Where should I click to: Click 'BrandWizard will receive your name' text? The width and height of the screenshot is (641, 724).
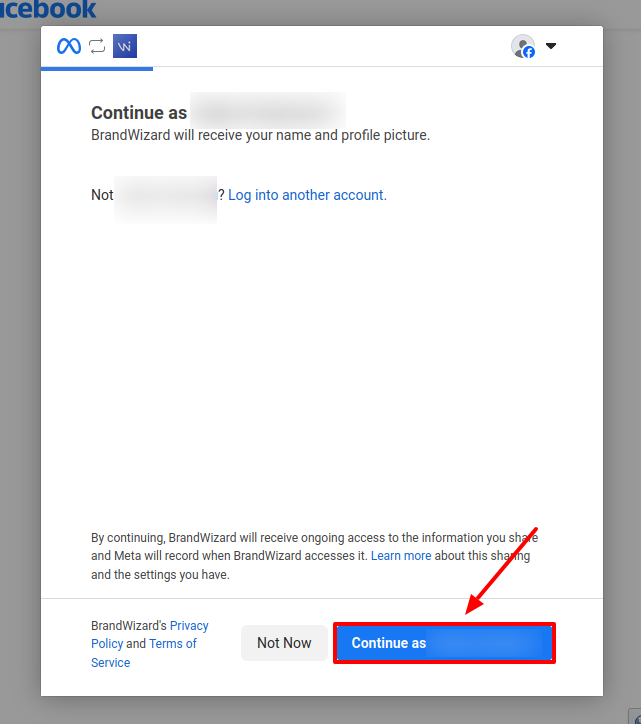click(260, 135)
